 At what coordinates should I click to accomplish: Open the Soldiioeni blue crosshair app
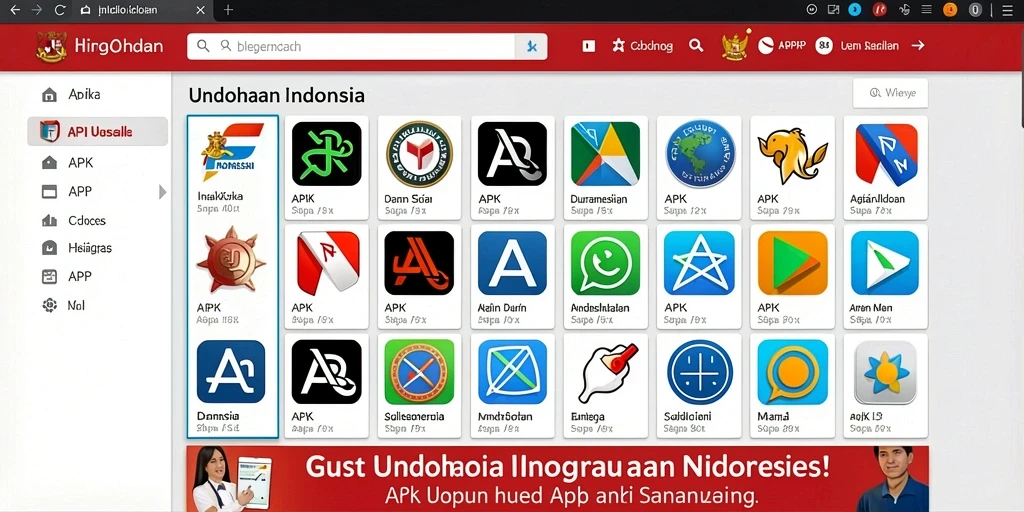pos(699,386)
